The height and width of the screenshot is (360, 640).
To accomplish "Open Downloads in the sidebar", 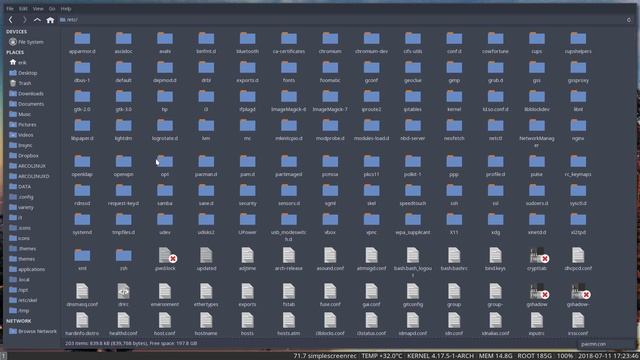I will 27,93.
